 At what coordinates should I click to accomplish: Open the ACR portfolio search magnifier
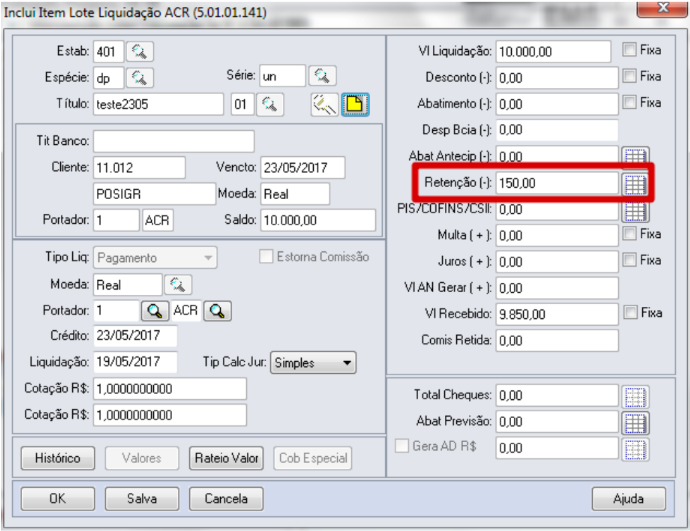[217, 311]
